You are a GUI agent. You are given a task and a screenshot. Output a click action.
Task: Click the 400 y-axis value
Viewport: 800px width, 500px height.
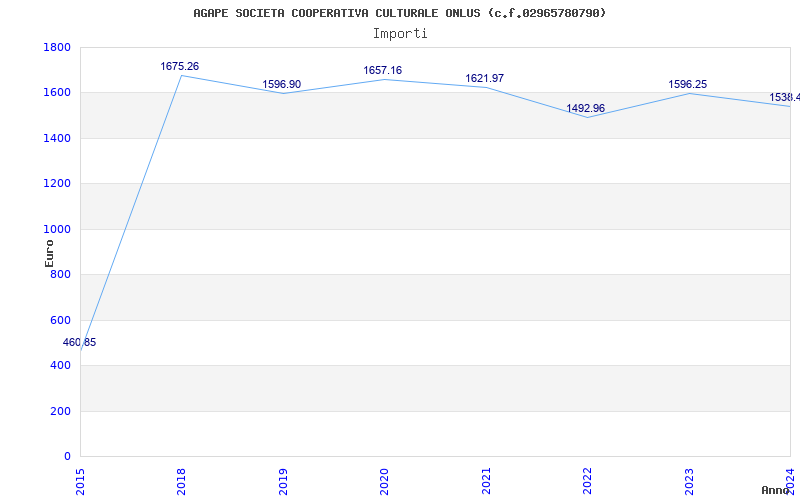[x=61, y=366]
